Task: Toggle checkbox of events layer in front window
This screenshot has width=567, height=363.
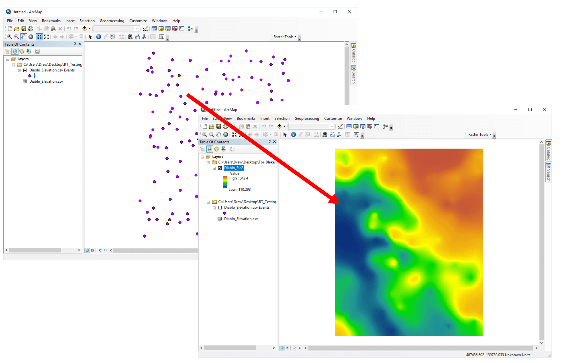Action: tap(219, 208)
